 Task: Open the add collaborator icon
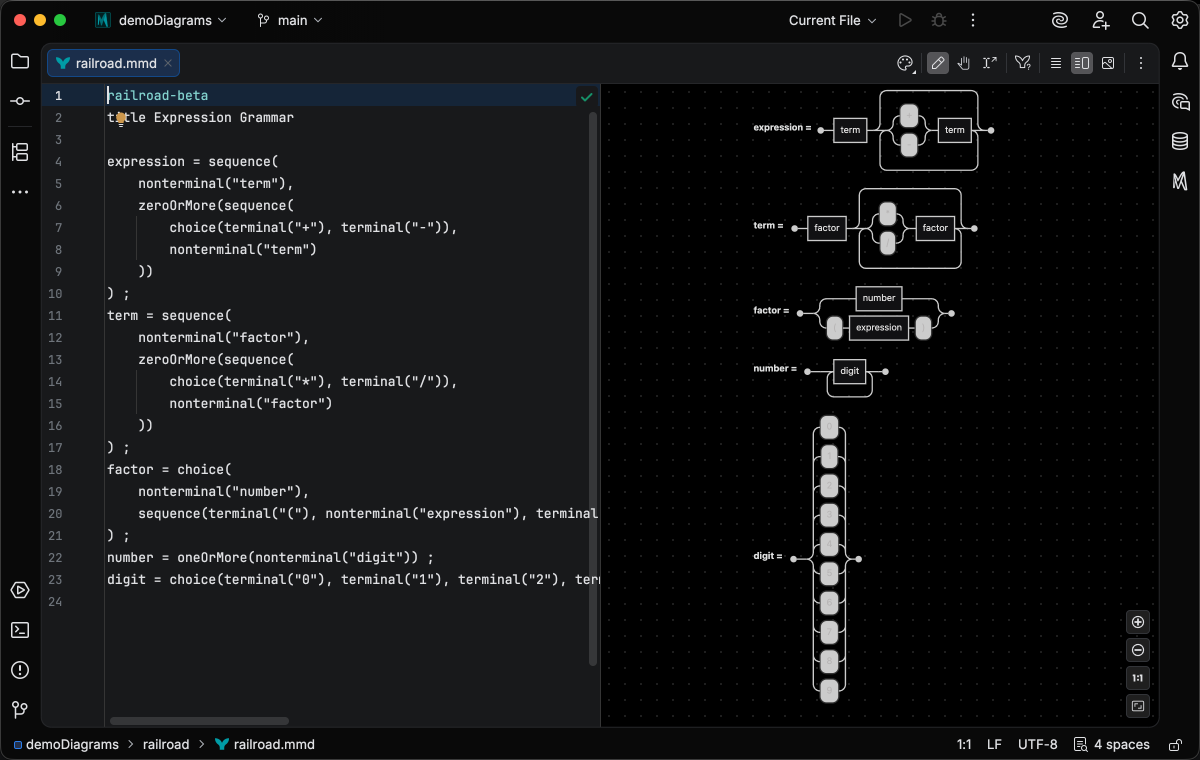(1101, 20)
